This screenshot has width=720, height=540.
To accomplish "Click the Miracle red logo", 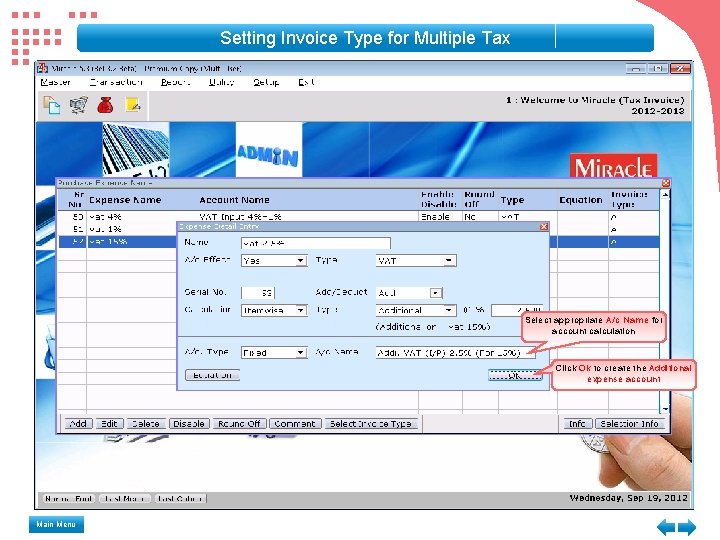I will pos(613,166).
